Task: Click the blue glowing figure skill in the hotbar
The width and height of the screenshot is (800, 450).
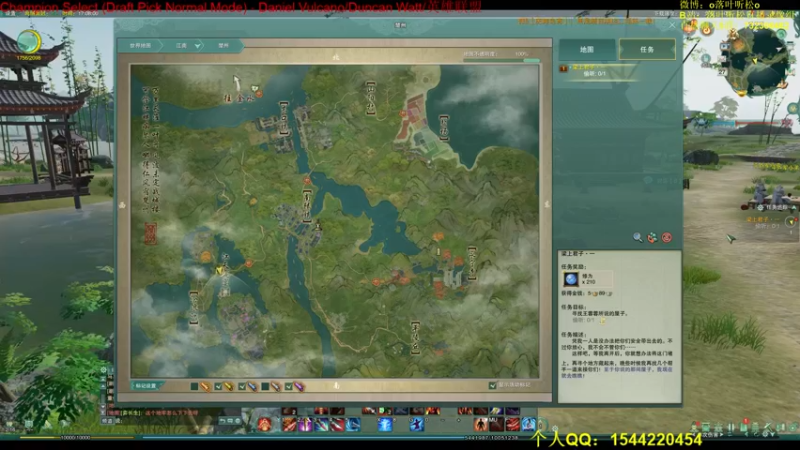Action: (385, 424)
